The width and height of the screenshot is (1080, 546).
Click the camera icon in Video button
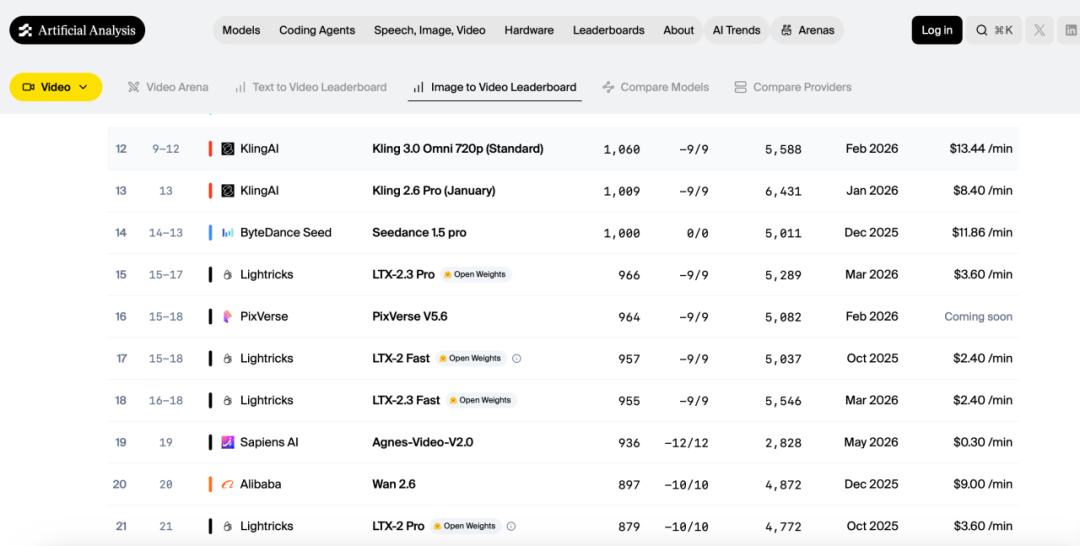[x=29, y=87]
